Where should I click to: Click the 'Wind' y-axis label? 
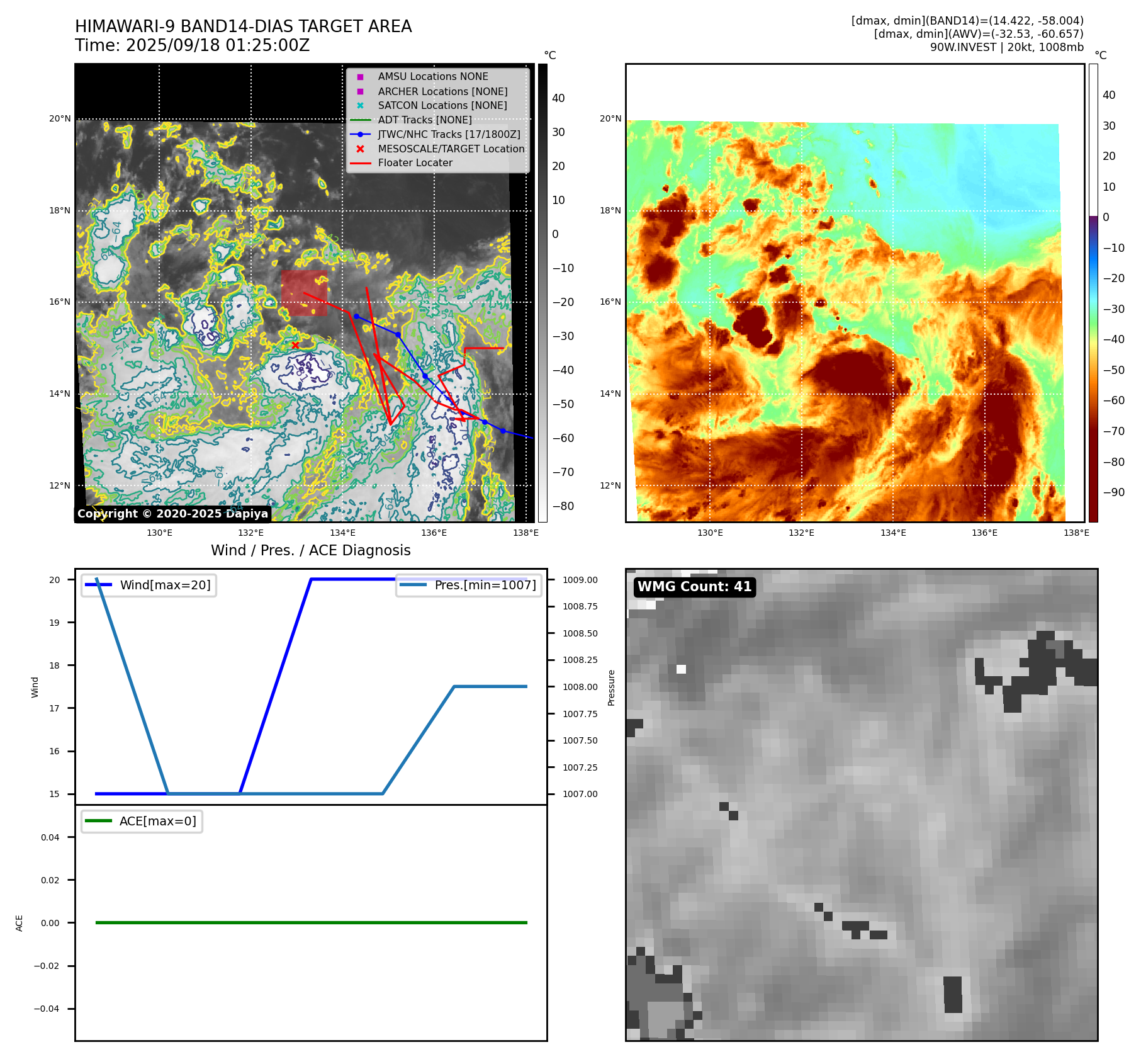tap(35, 688)
